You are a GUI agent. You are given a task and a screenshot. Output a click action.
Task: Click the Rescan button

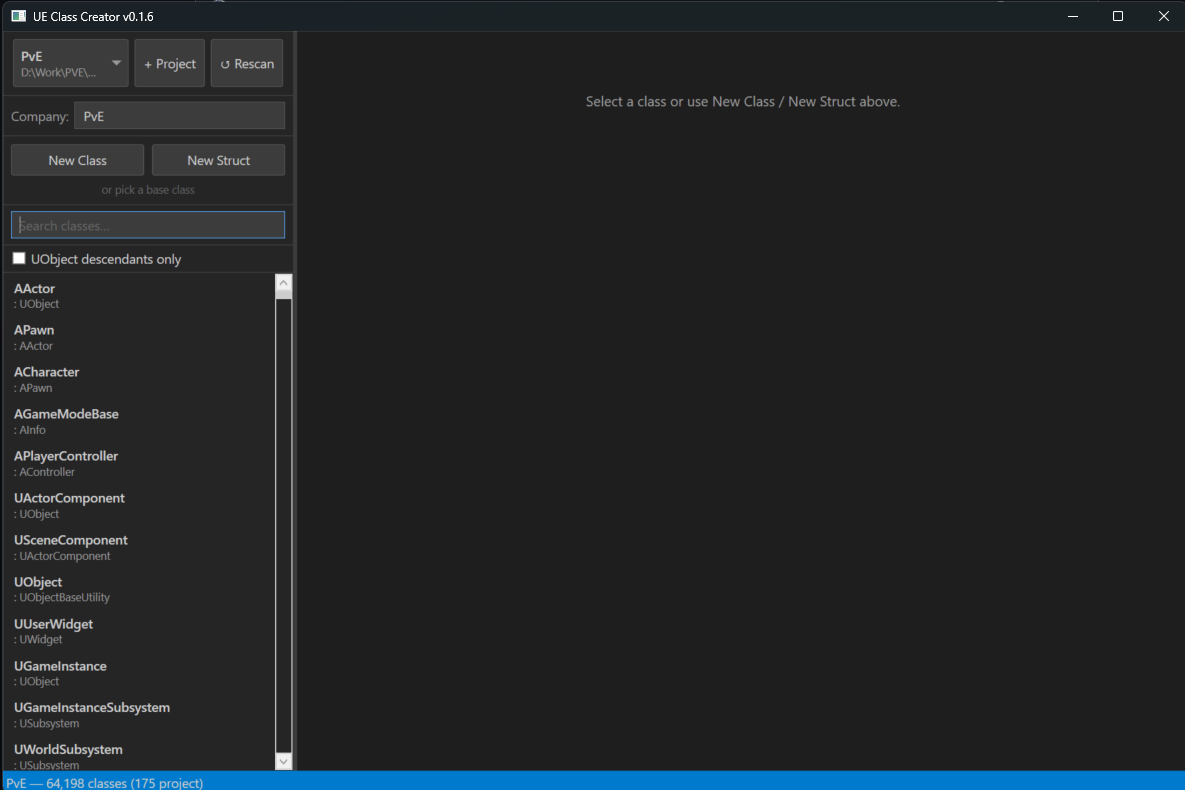[247, 64]
